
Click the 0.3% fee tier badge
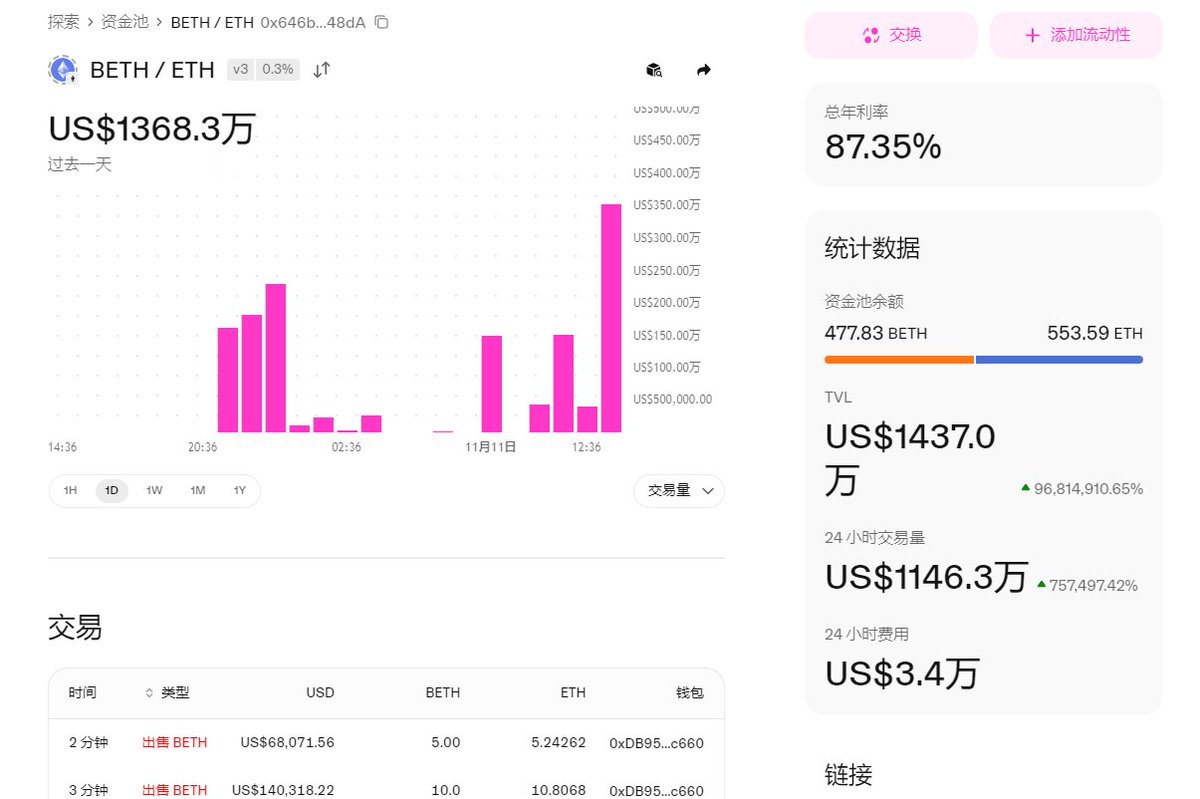click(278, 69)
